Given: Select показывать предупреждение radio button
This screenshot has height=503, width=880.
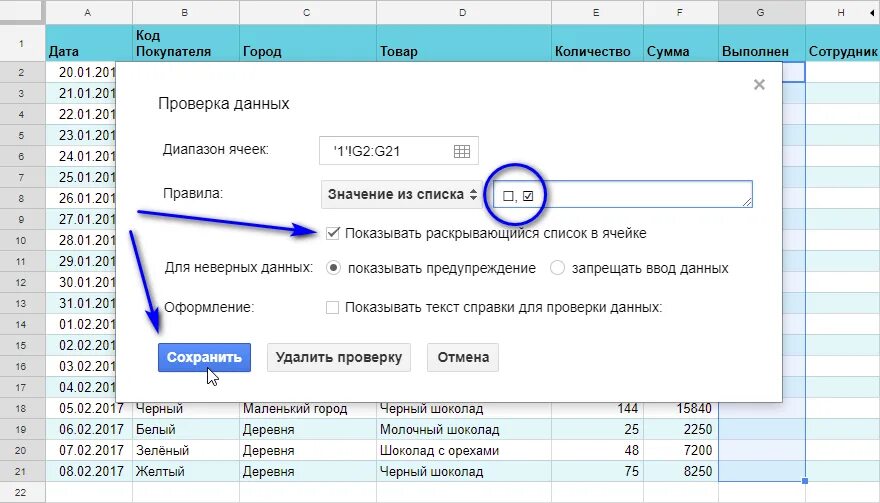Looking at the screenshot, I should [333, 268].
